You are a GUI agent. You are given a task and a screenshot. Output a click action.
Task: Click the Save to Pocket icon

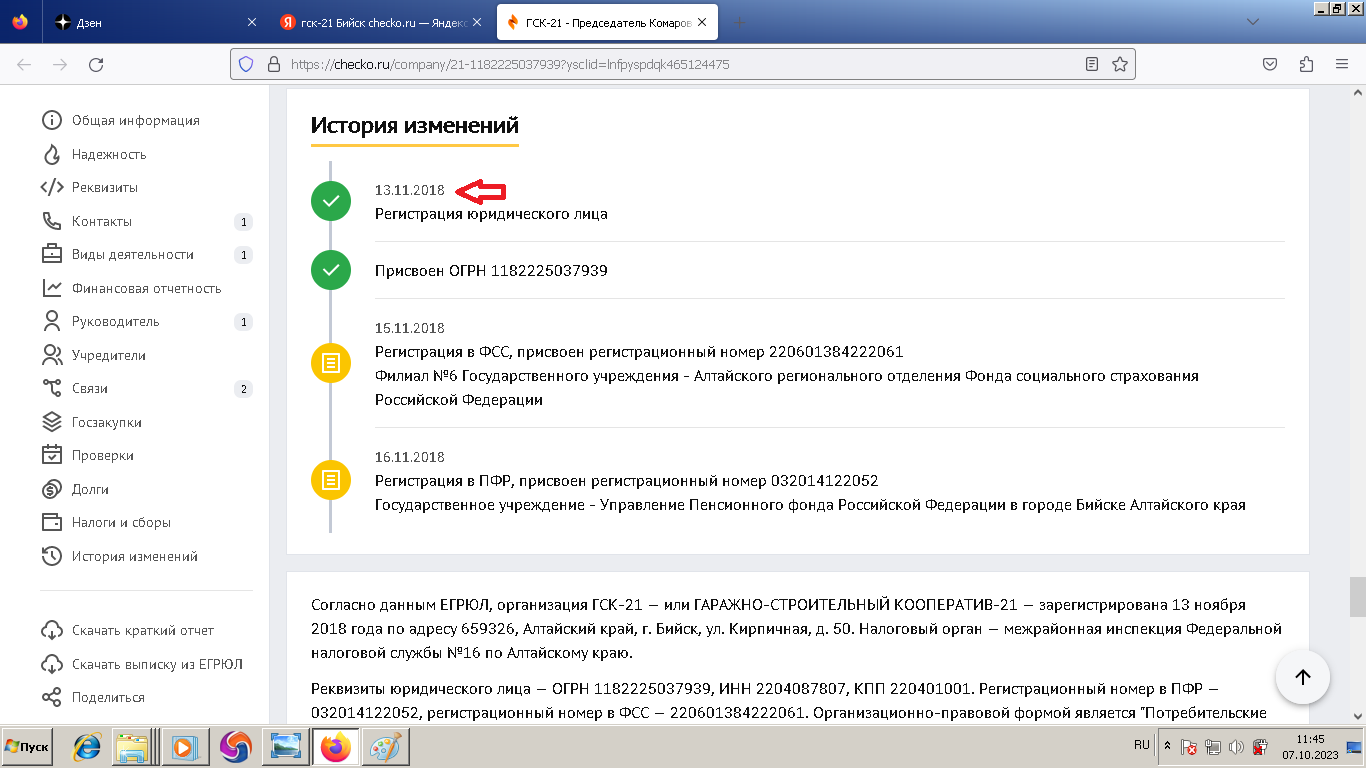tap(1269, 64)
